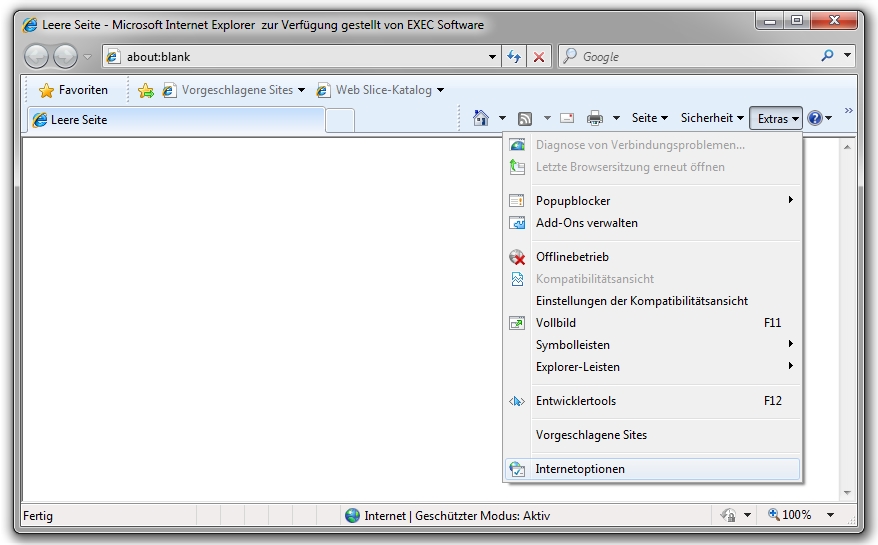The image size is (878, 545).
Task: Click Internet | Geschützter Modus: Aktiv text
Action: [x=457, y=516]
